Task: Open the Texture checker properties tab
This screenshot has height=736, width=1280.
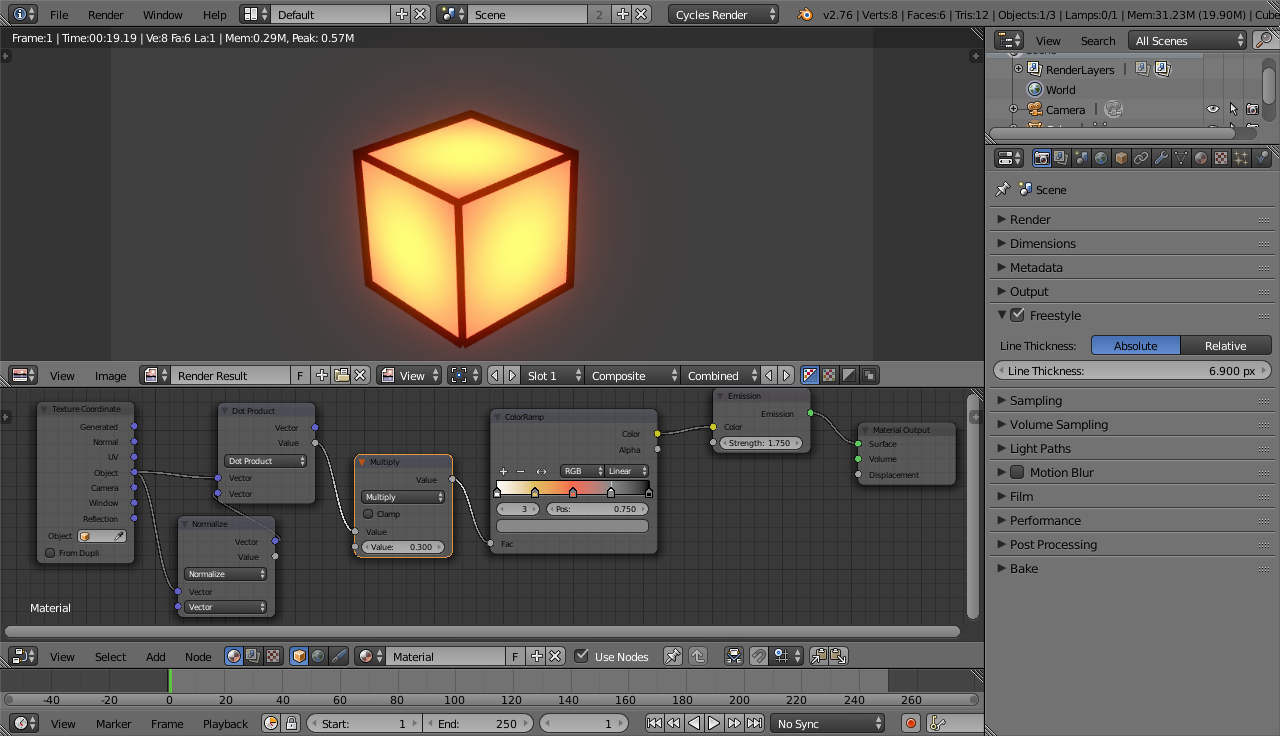Action: [x=1221, y=158]
